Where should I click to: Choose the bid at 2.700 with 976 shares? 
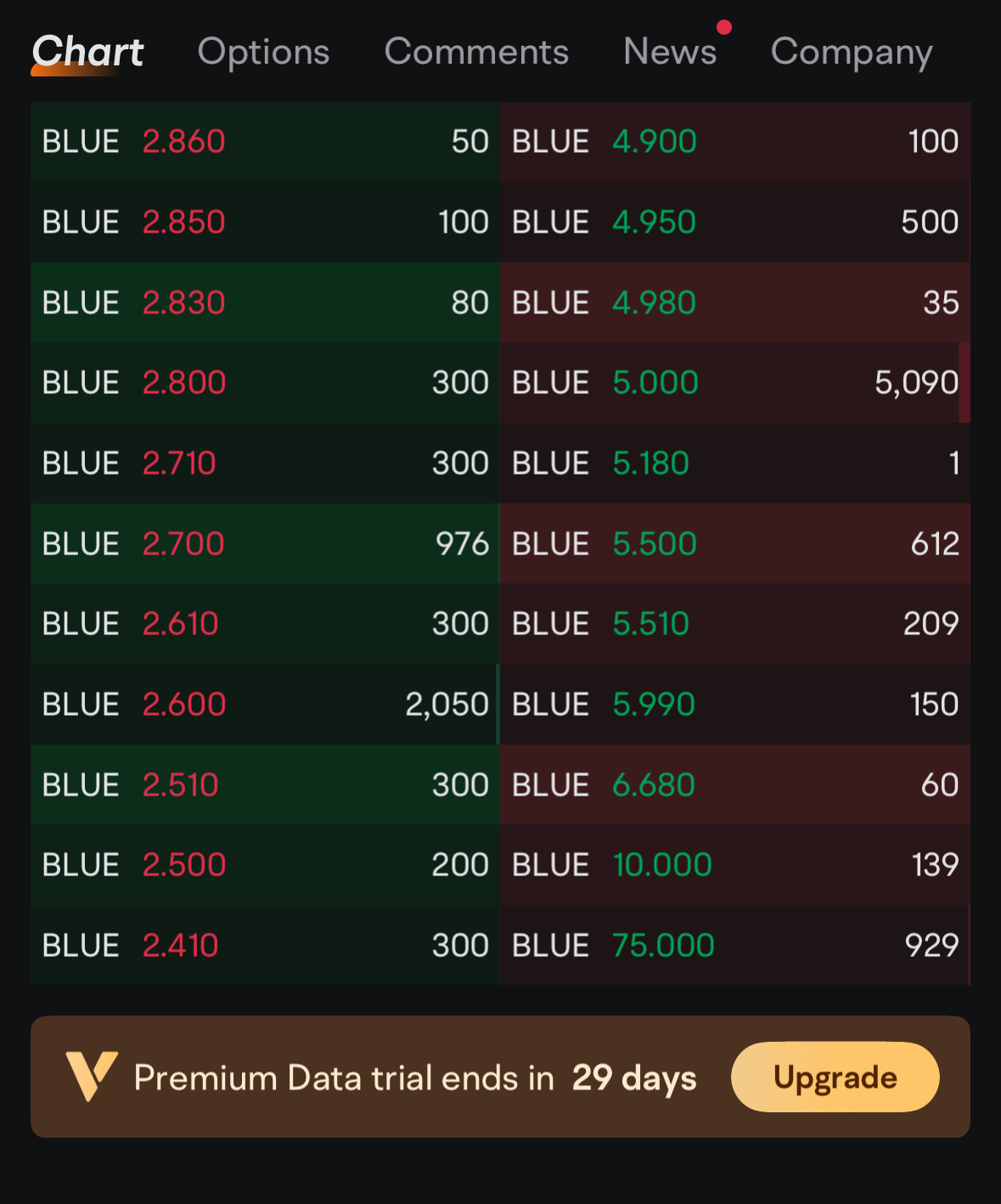click(265, 543)
